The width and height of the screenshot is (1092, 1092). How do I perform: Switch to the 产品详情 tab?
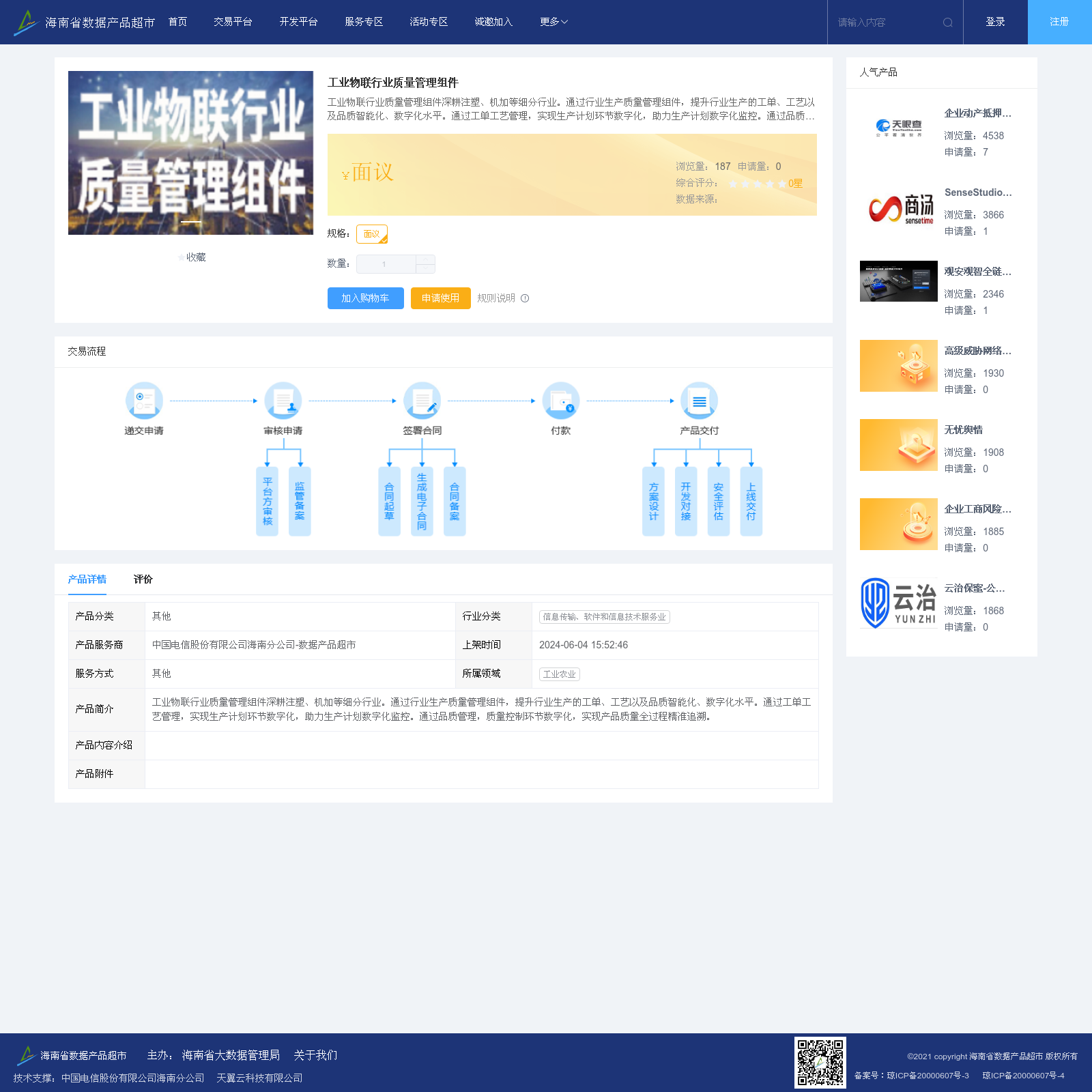pyautogui.click(x=87, y=579)
